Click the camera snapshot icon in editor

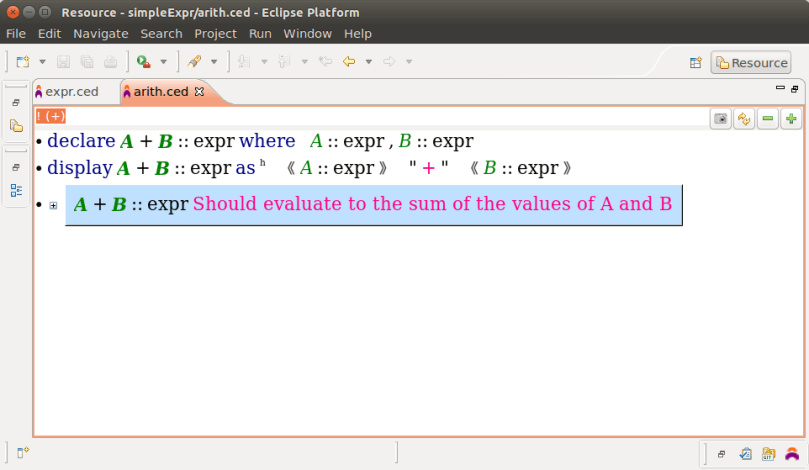pos(720,119)
